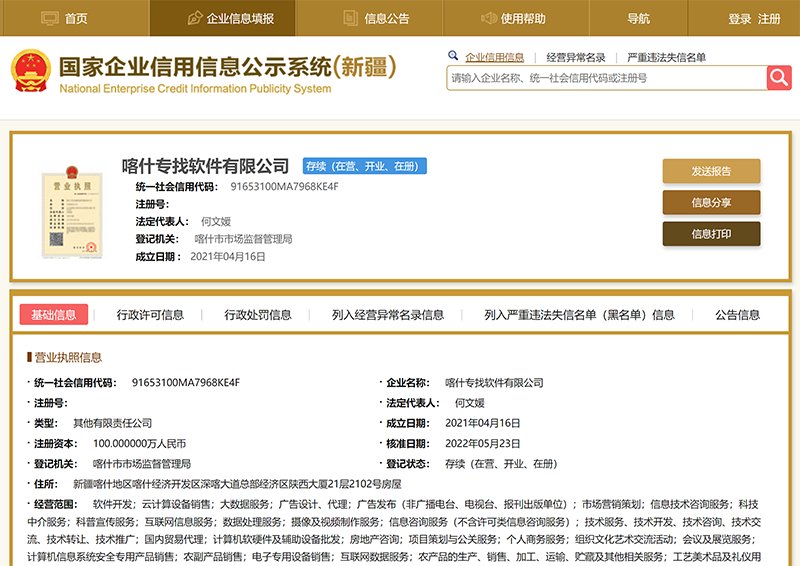
Task: Click the 信息分享 button
Action: tap(711, 203)
